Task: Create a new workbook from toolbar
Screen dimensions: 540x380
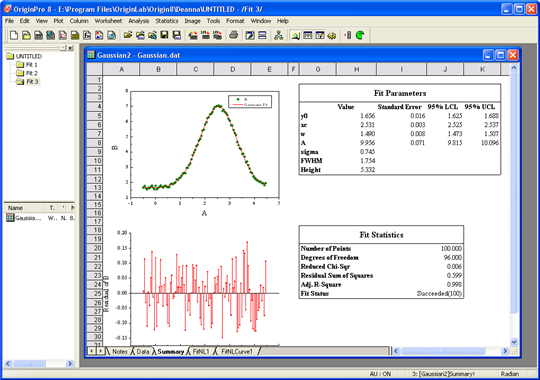Action: pos(38,35)
